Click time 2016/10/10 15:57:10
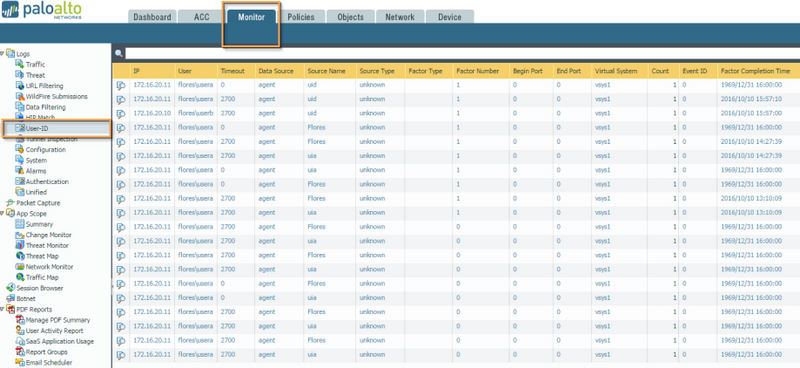This screenshot has height=368, width=800. (x=752, y=99)
